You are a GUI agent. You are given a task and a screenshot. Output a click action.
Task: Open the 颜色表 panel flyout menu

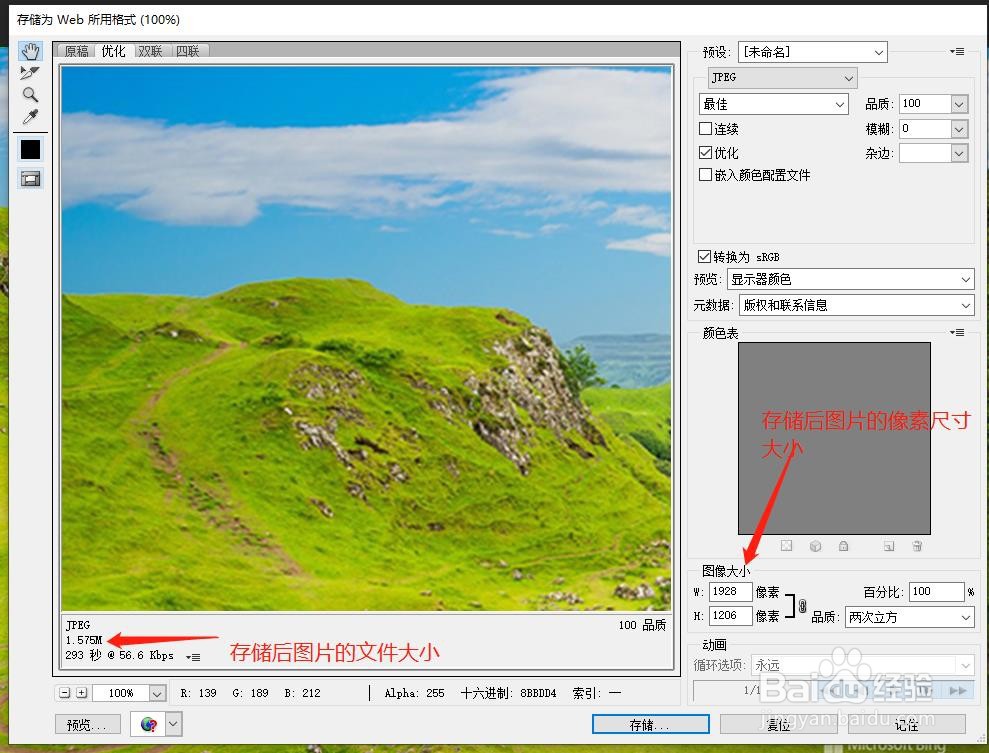click(x=957, y=332)
